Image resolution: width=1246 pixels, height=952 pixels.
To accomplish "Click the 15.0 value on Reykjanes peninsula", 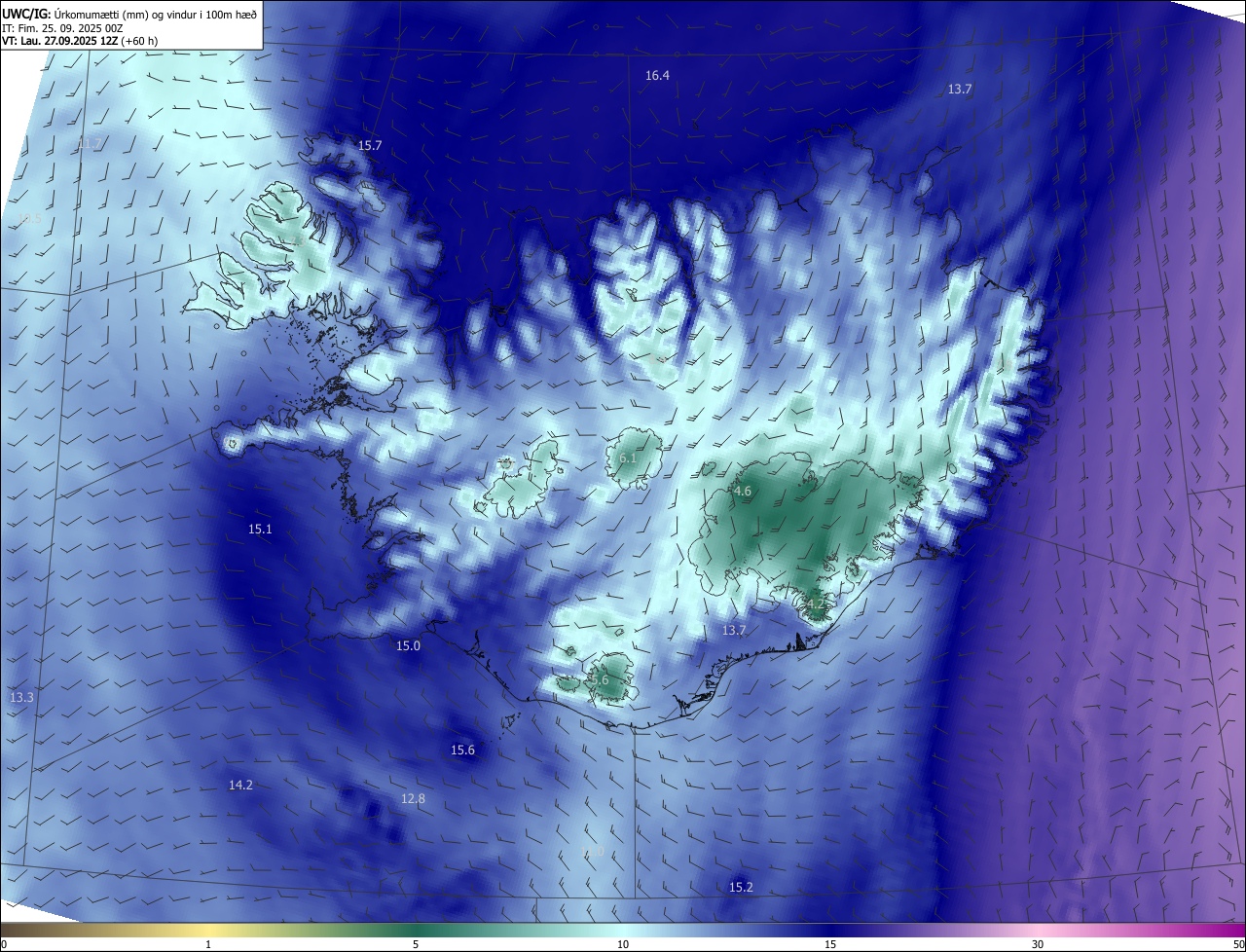I will 408,645.
